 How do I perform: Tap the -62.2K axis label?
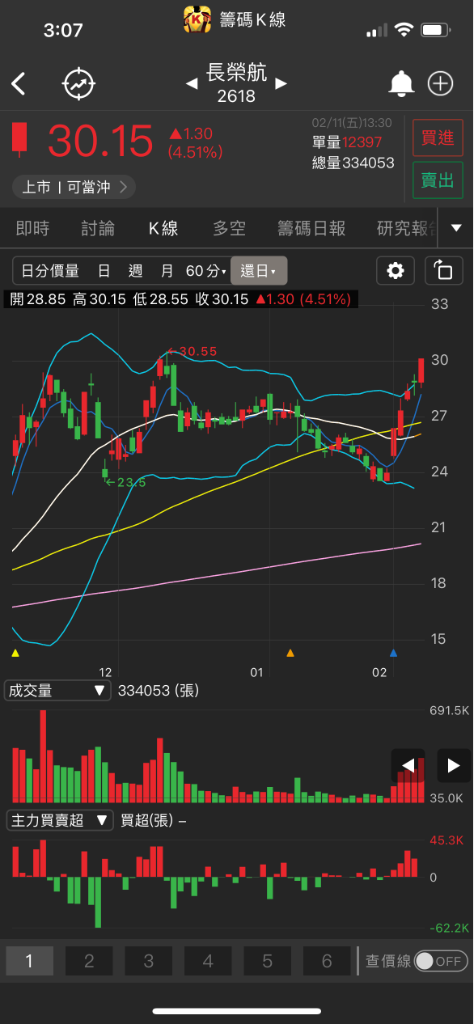(449, 927)
